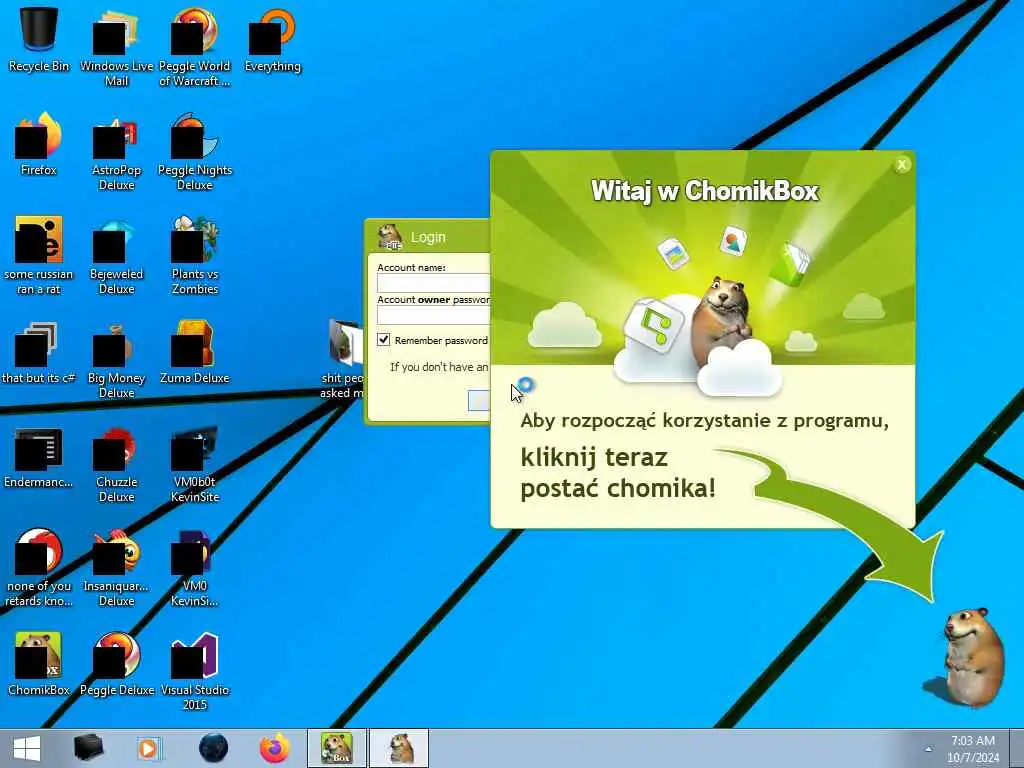Launch Visual Studio 2015 shortcut

tap(195, 671)
